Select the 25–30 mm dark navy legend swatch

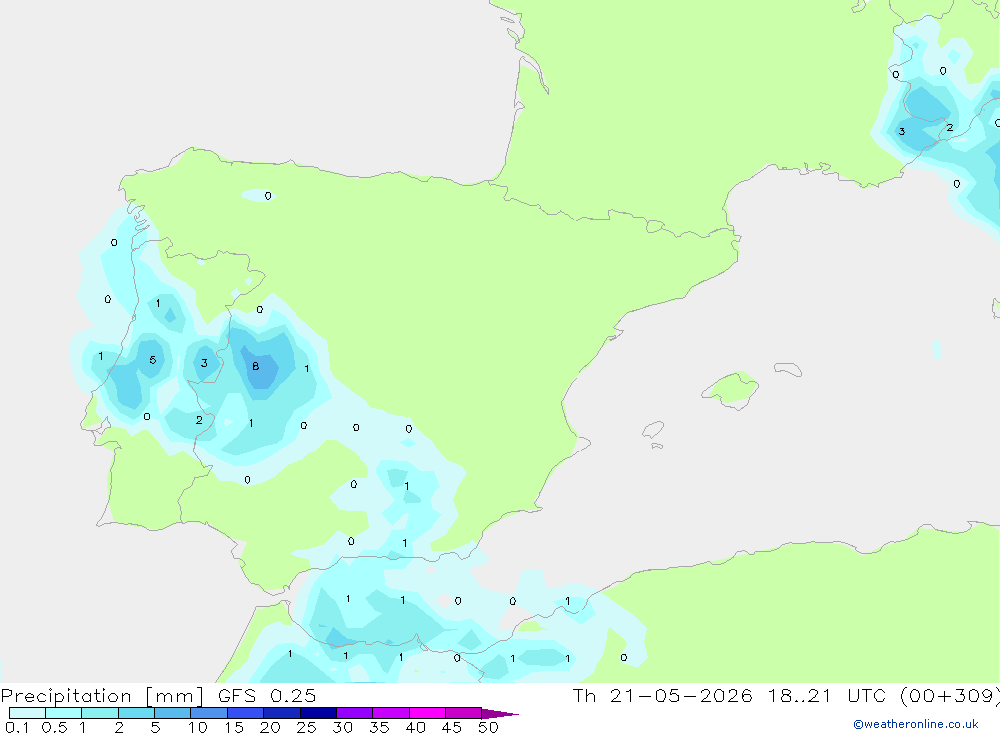click(318, 713)
